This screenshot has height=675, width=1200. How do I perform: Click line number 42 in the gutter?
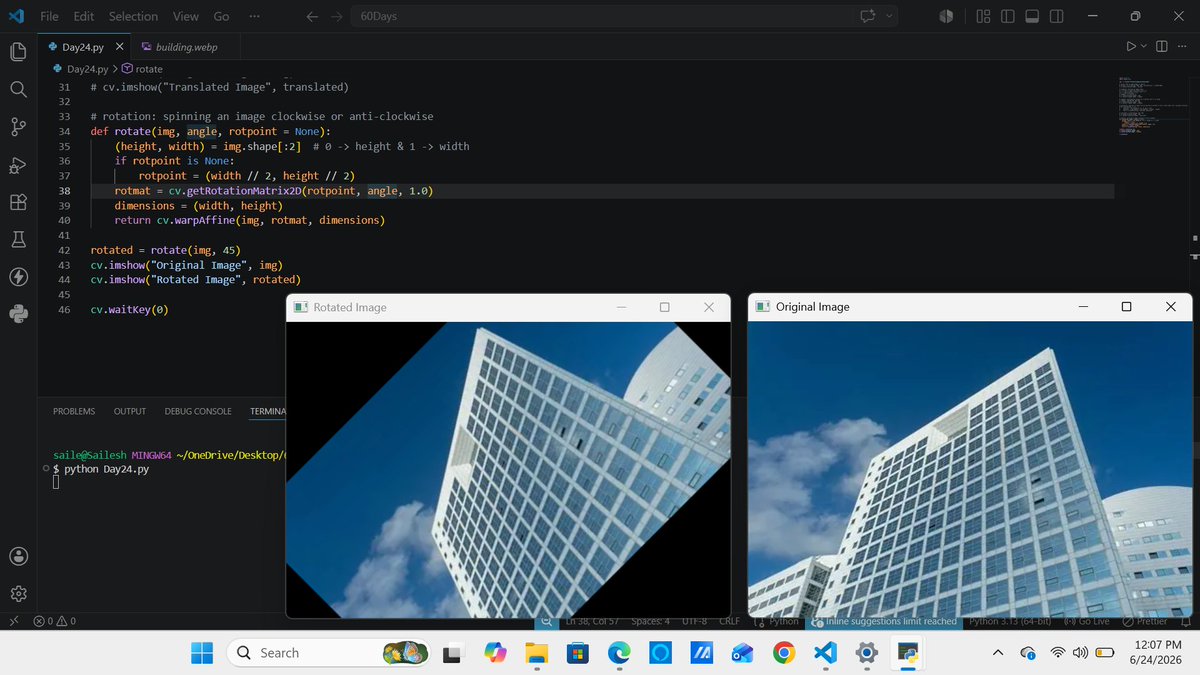click(63, 250)
